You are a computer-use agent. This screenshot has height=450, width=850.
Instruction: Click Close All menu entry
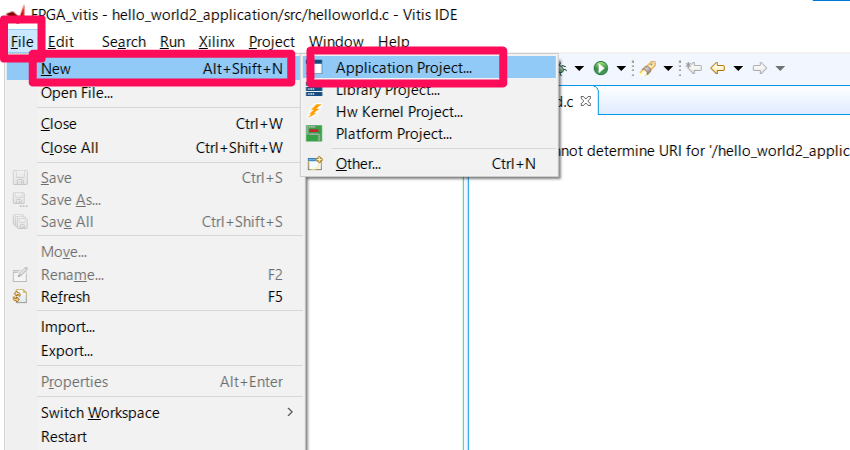(x=155, y=148)
